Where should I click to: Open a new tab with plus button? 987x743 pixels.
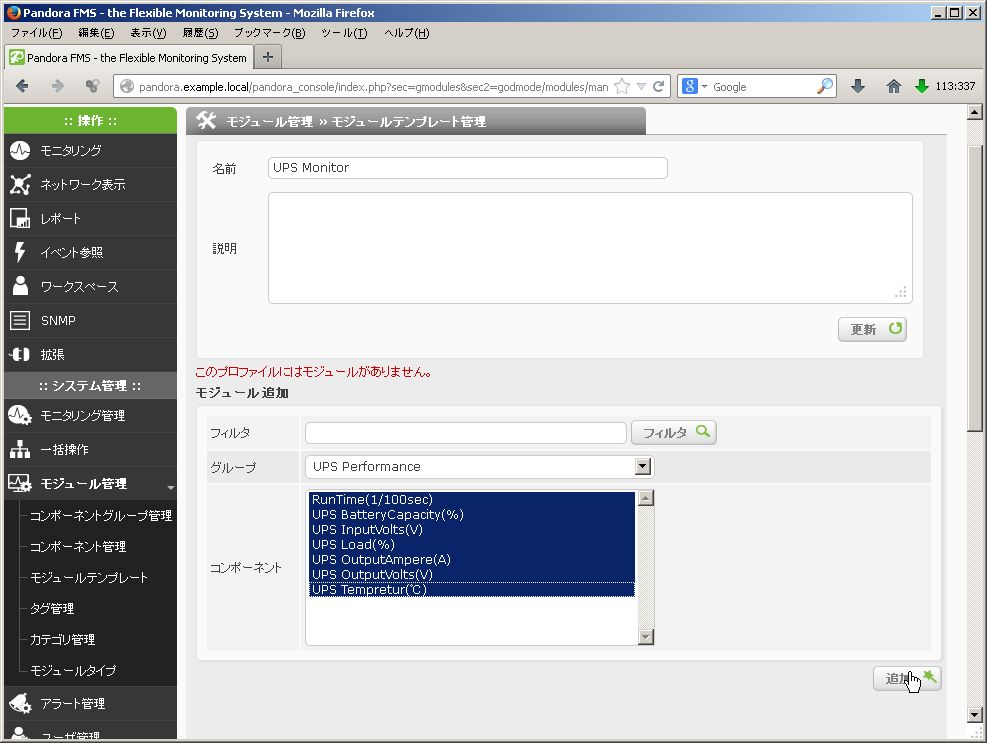[x=268, y=57]
